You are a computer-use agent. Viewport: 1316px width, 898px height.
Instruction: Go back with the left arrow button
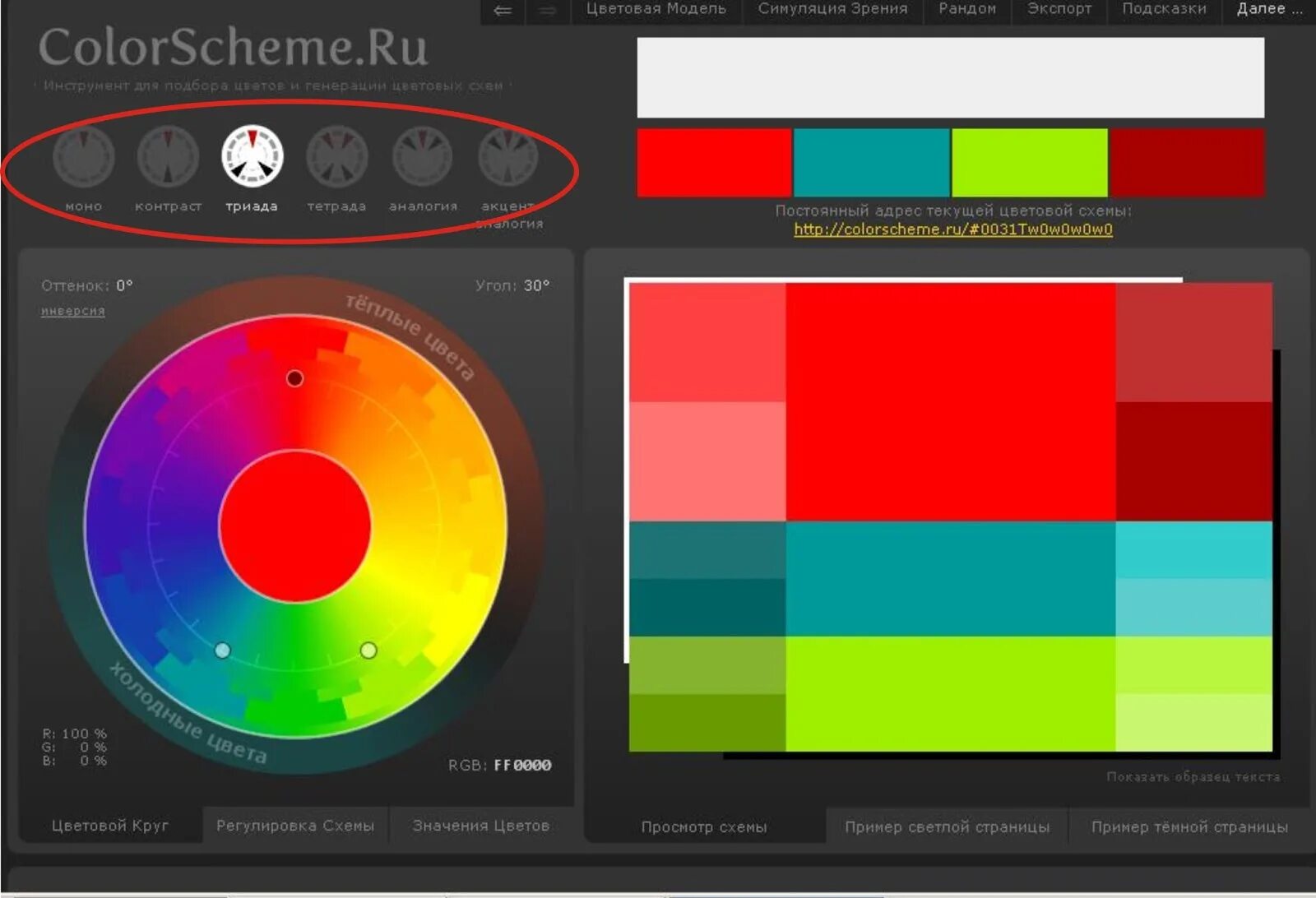click(x=503, y=11)
